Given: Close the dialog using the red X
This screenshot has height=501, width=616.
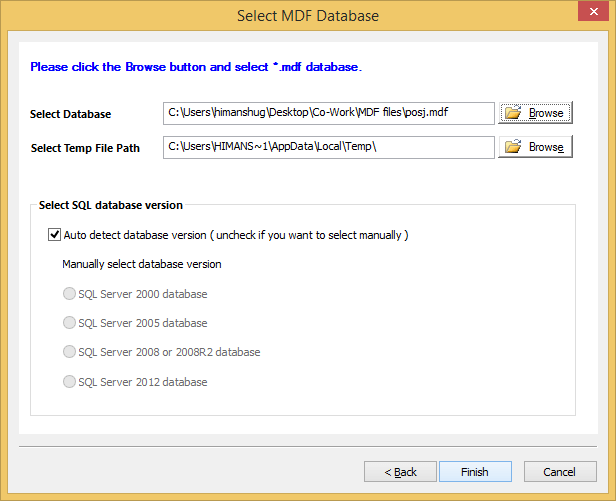Looking at the screenshot, I should 593,11.
